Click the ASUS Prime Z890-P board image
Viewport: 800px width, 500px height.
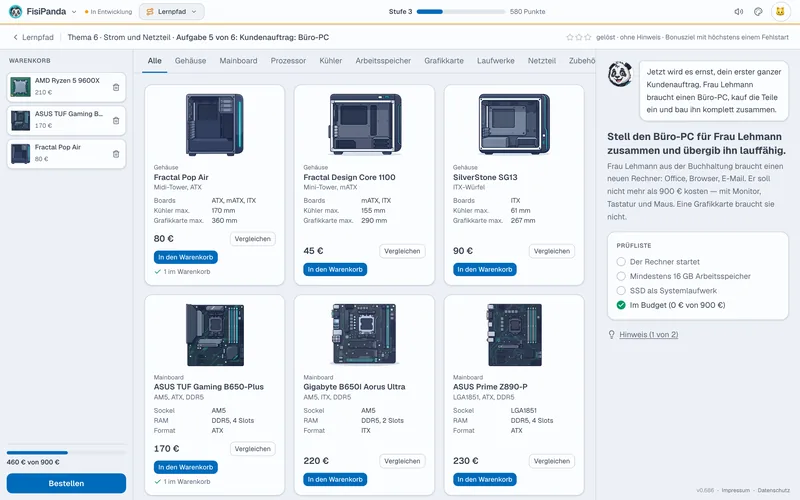coord(514,335)
